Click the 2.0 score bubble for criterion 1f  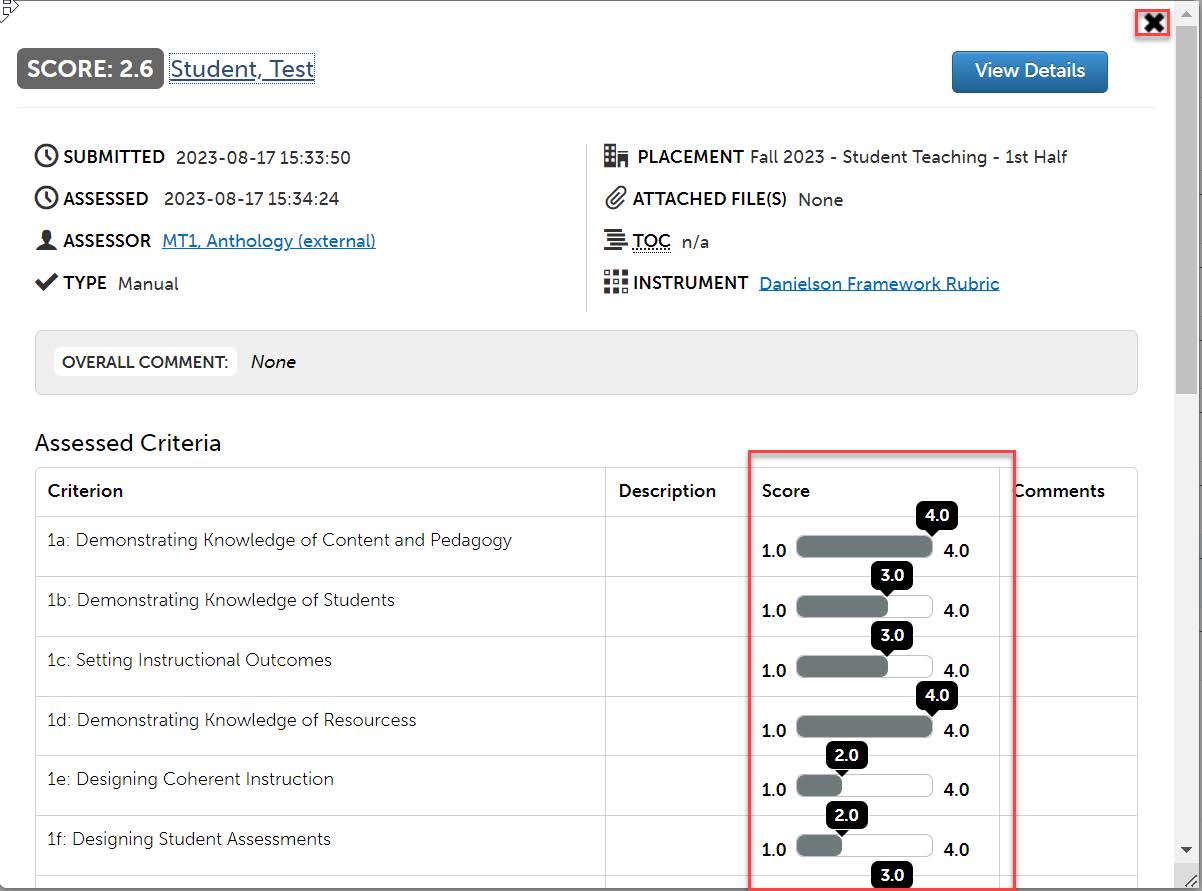[x=846, y=815]
